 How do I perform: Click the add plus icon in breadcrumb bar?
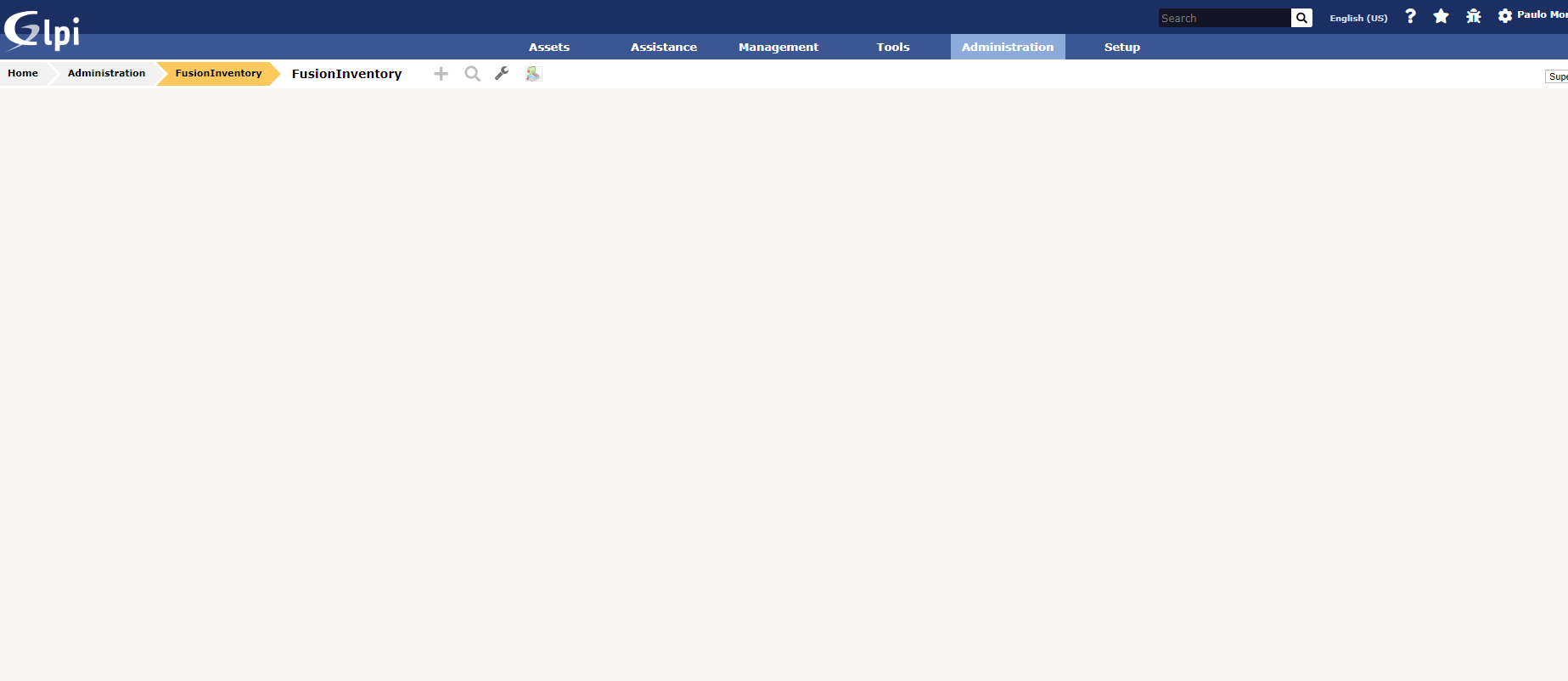point(441,74)
